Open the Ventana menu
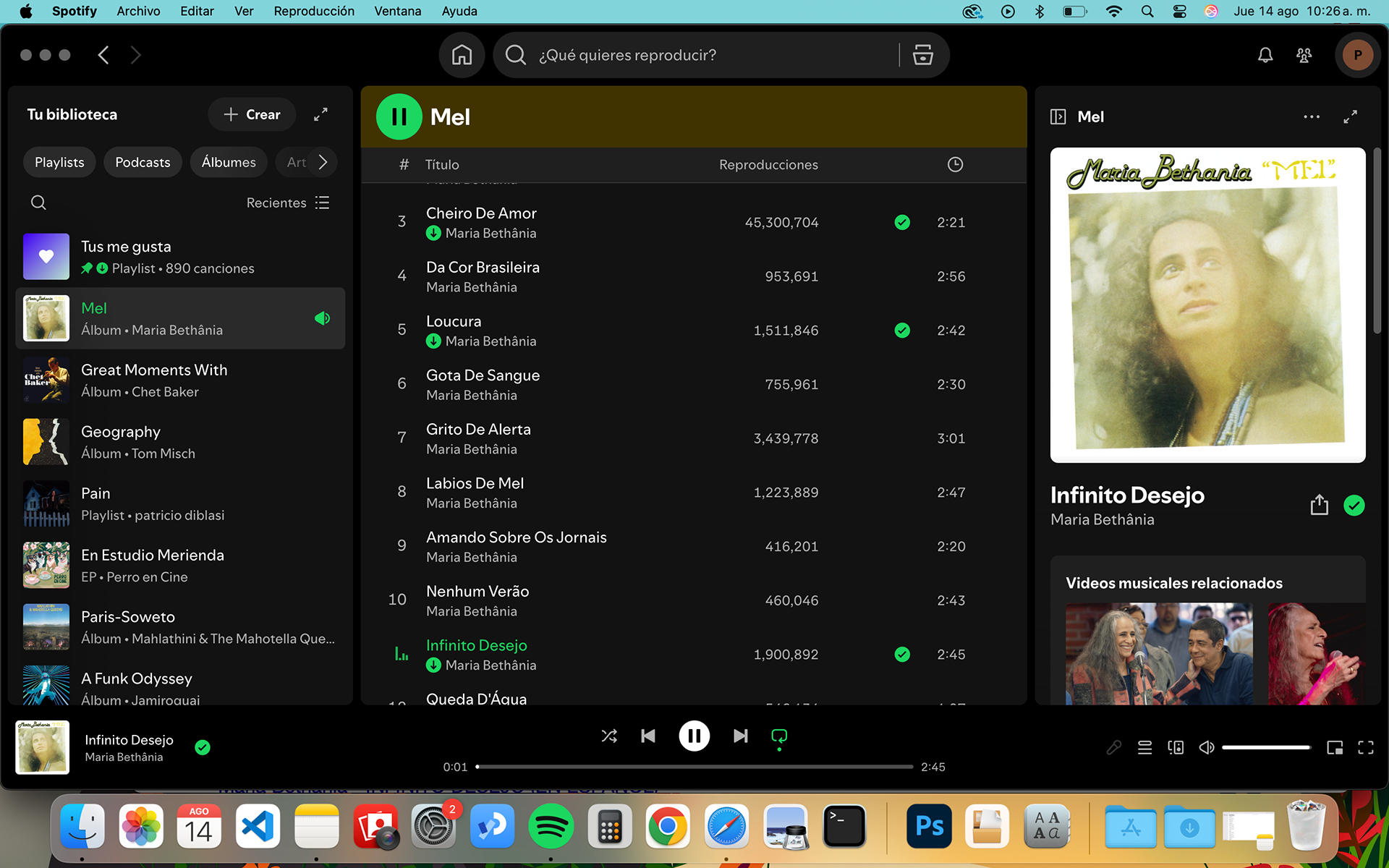The image size is (1389, 868). coord(397,11)
